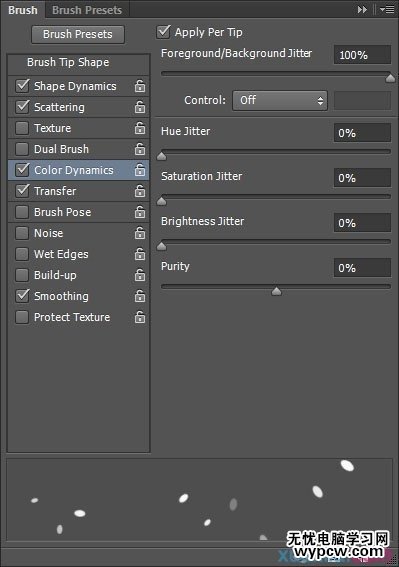Open the Brush panel flyout menu
This screenshot has width=399, height=567.
point(387,10)
